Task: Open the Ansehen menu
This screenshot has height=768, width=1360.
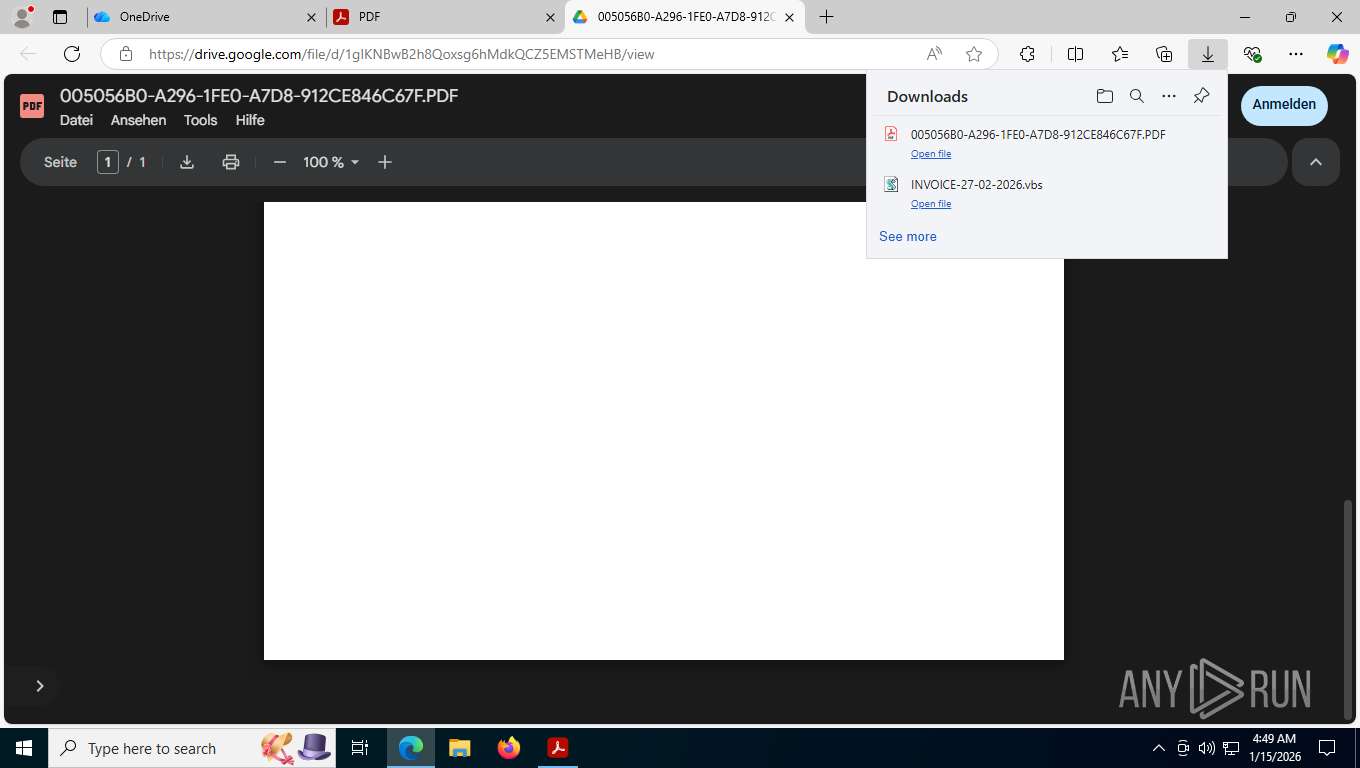Action: tap(138, 120)
